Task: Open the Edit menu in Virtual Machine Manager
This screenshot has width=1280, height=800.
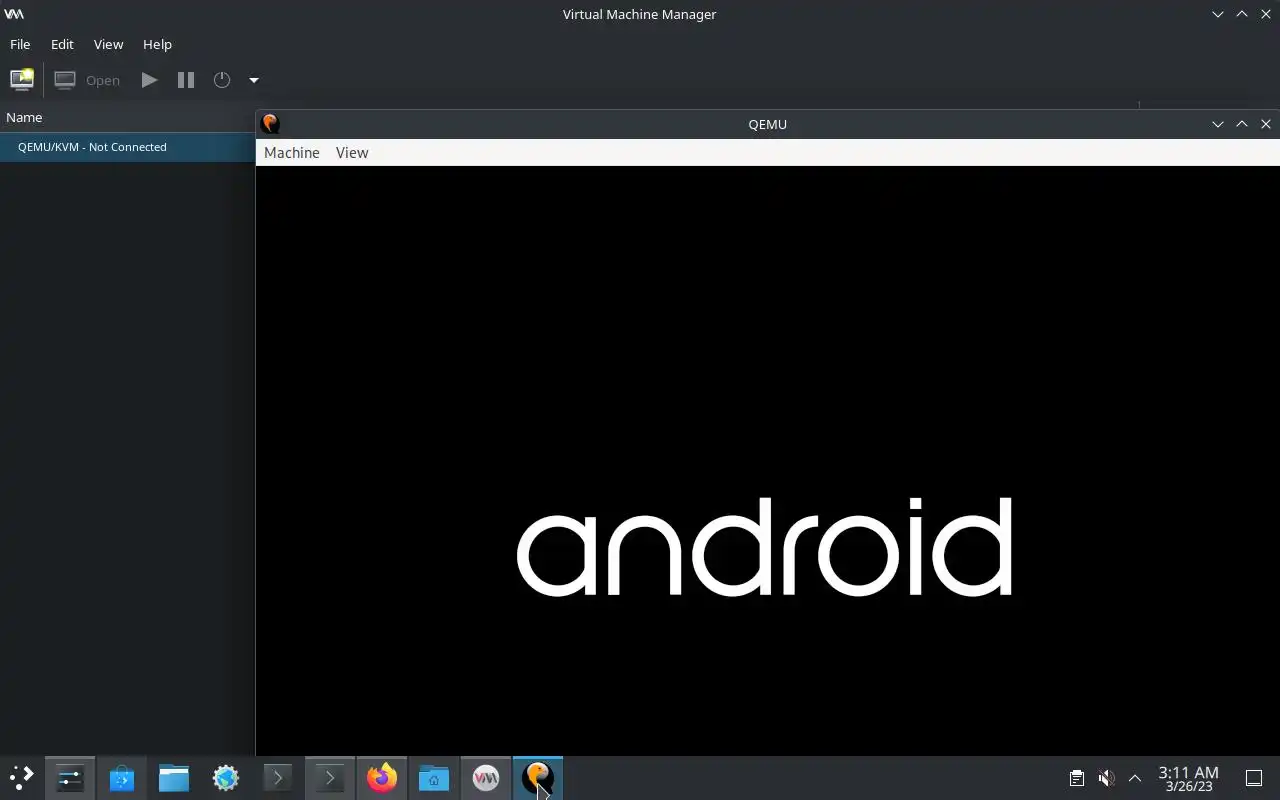Action: tap(62, 44)
